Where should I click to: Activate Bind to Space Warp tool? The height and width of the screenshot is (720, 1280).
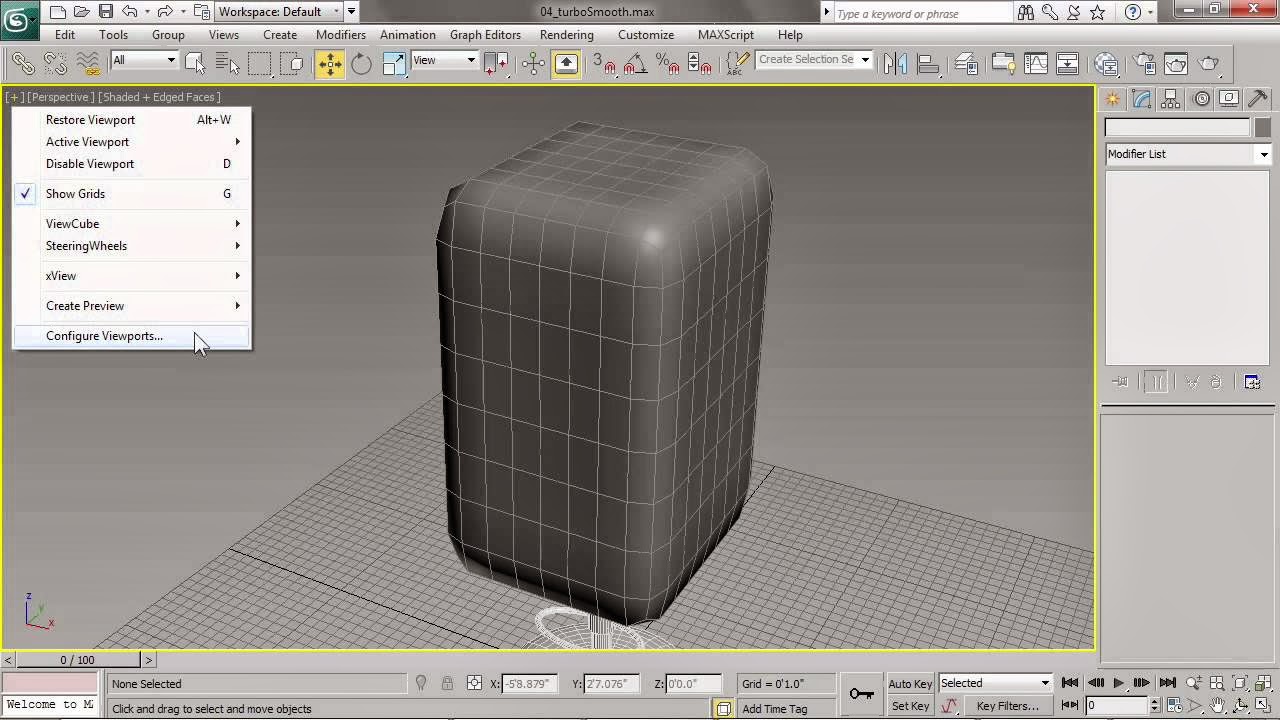pos(88,64)
